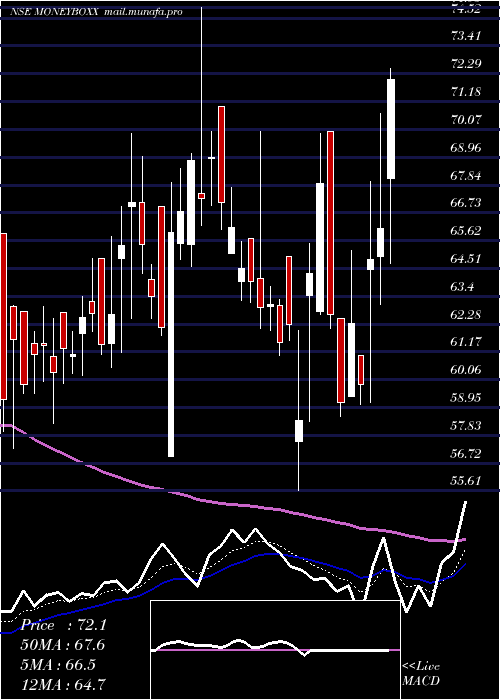Click the 68.96 price axis label
Viewport: 500px width, 700px height.
pyautogui.click(x=466, y=148)
